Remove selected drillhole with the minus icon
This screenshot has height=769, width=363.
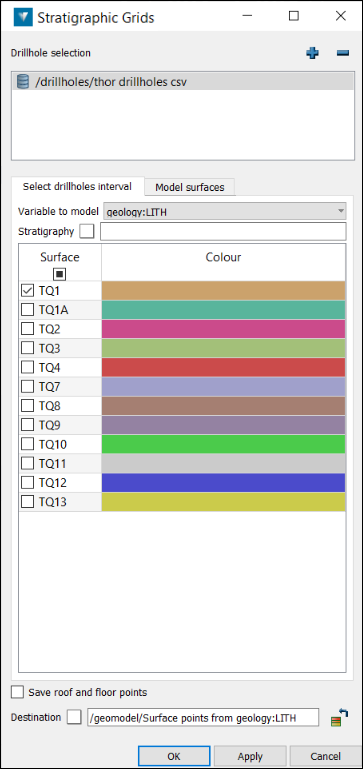tap(343, 53)
